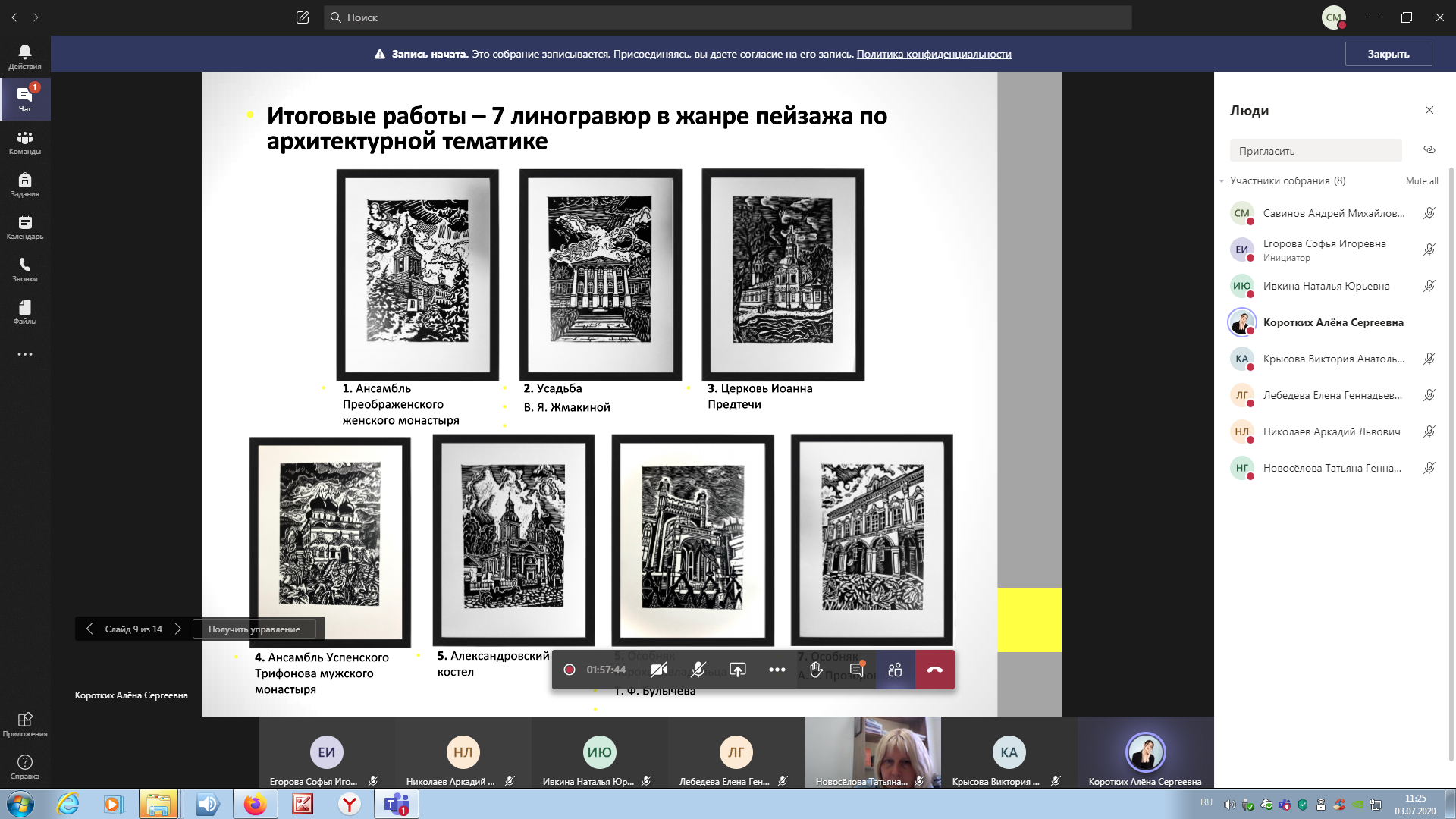The image size is (1456, 819).
Task: Open Help in the sidebar
Action: pos(25,767)
